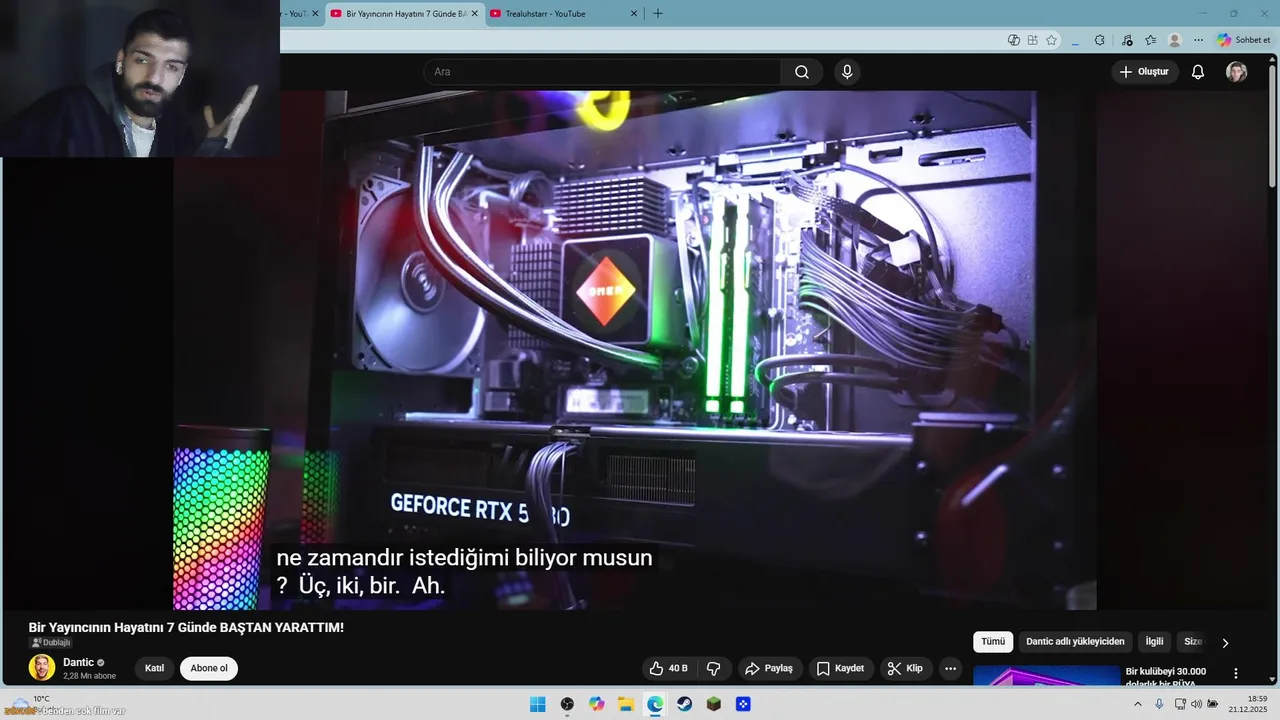1280x720 pixels.
Task: Select the Dantic adlı yükleyiciden chip
Action: click(x=1075, y=642)
